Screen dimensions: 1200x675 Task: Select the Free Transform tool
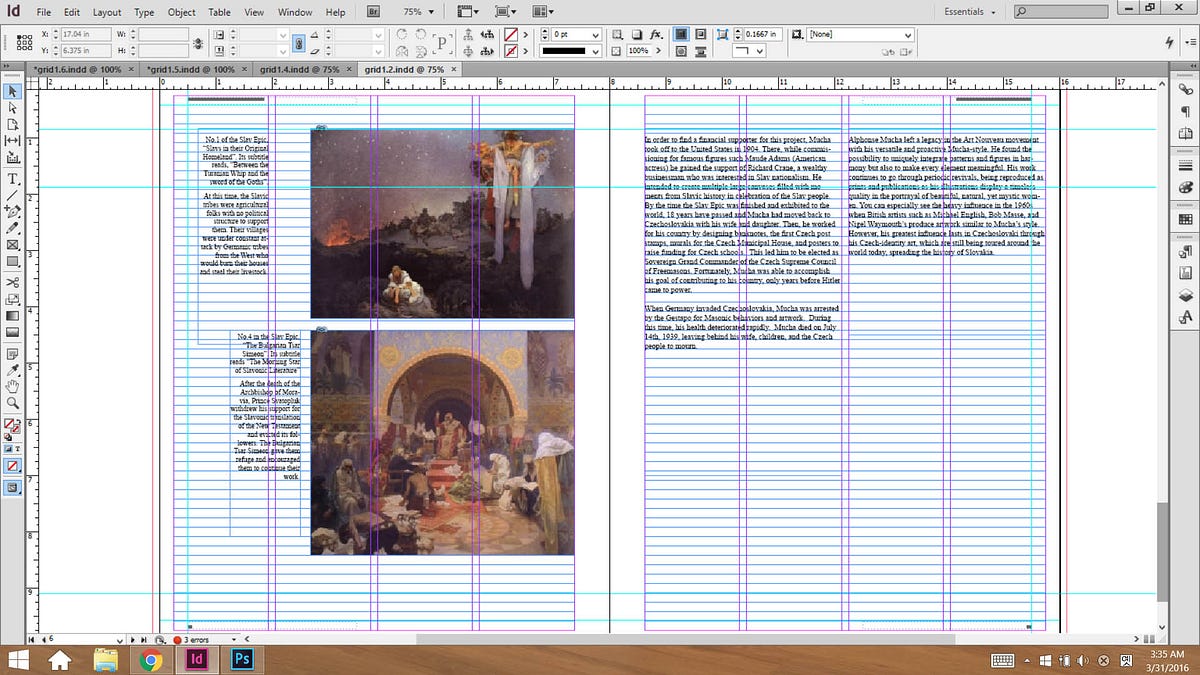[13, 299]
